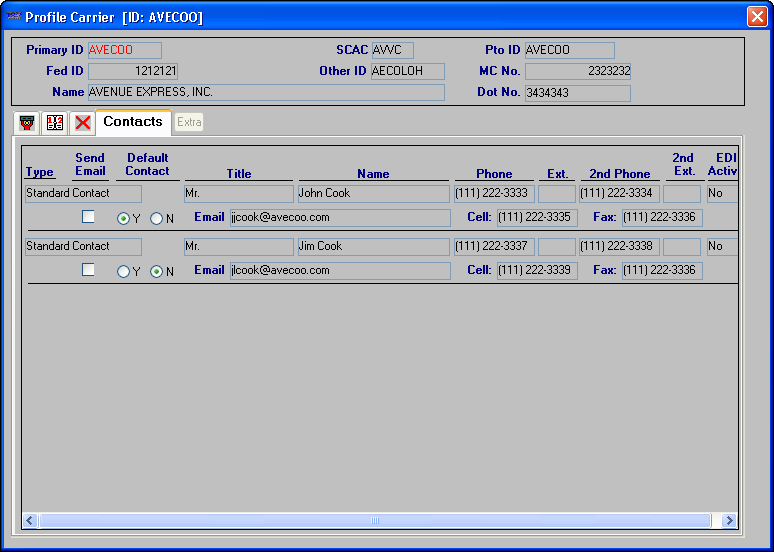The image size is (774, 552).
Task: Click the left arrow of horizontal scrollbar
Action: pyautogui.click(x=30, y=520)
